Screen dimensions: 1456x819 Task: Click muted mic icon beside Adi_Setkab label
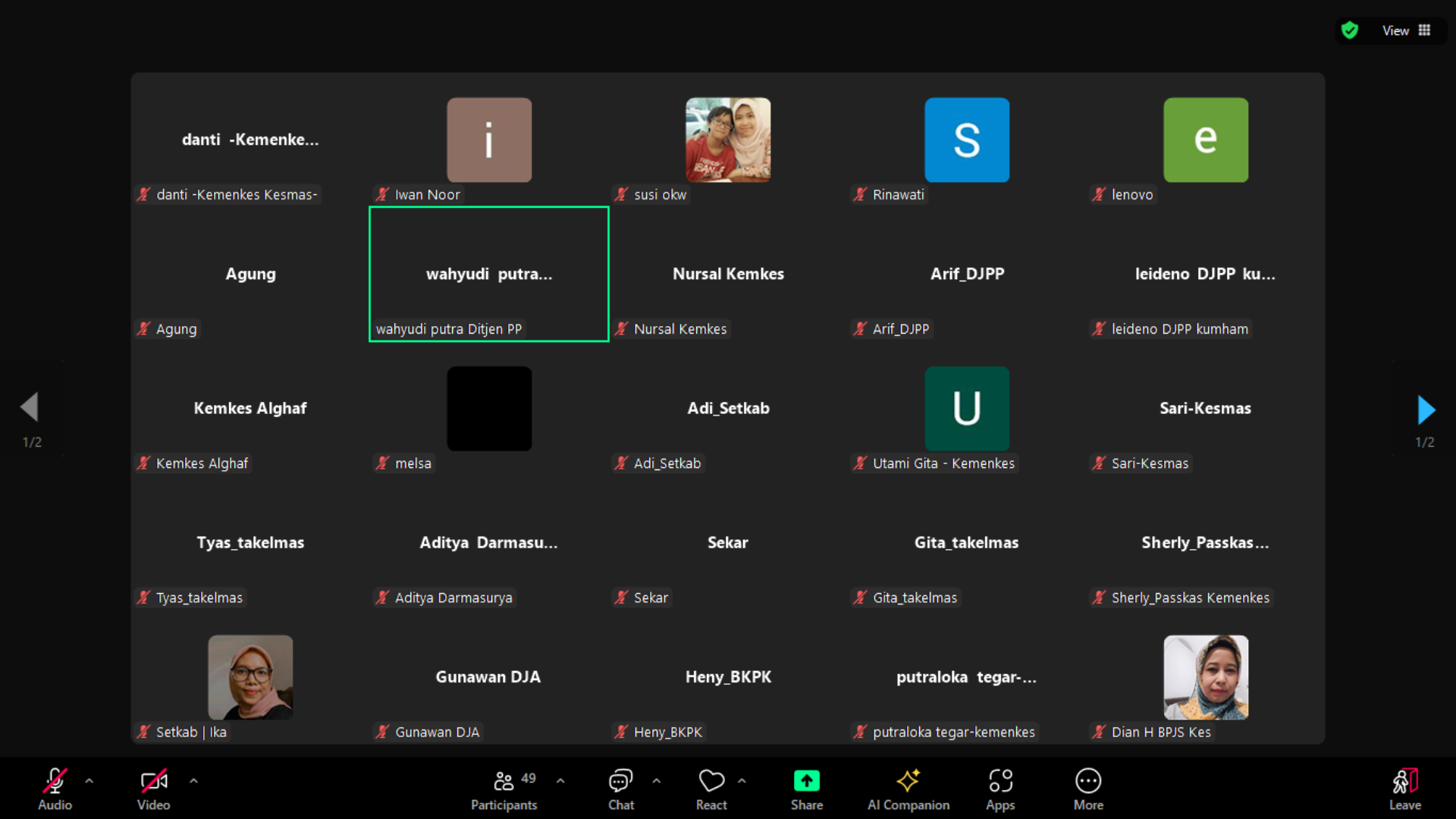(621, 463)
